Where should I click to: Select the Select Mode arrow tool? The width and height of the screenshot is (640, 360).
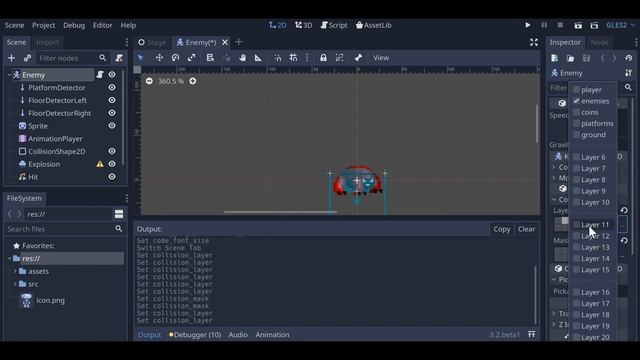coord(140,58)
